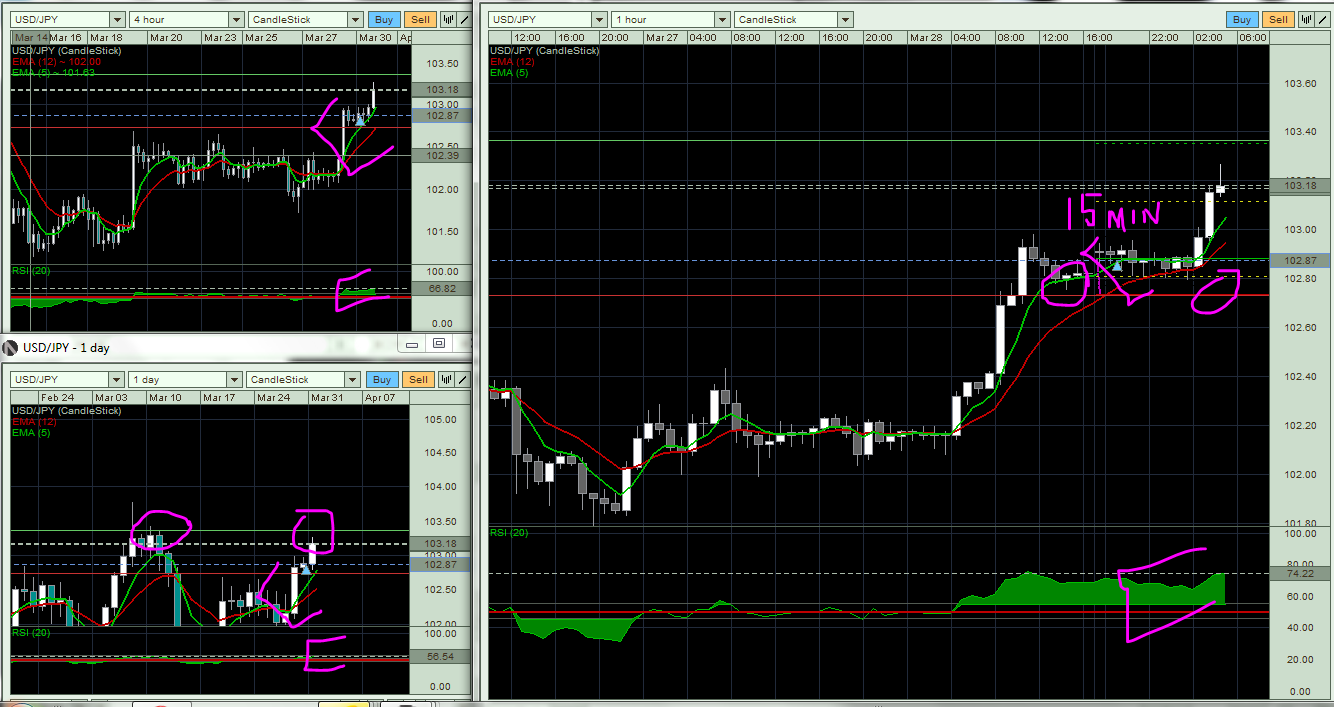Select the line drawing tool in 1 day chart

pos(463,379)
